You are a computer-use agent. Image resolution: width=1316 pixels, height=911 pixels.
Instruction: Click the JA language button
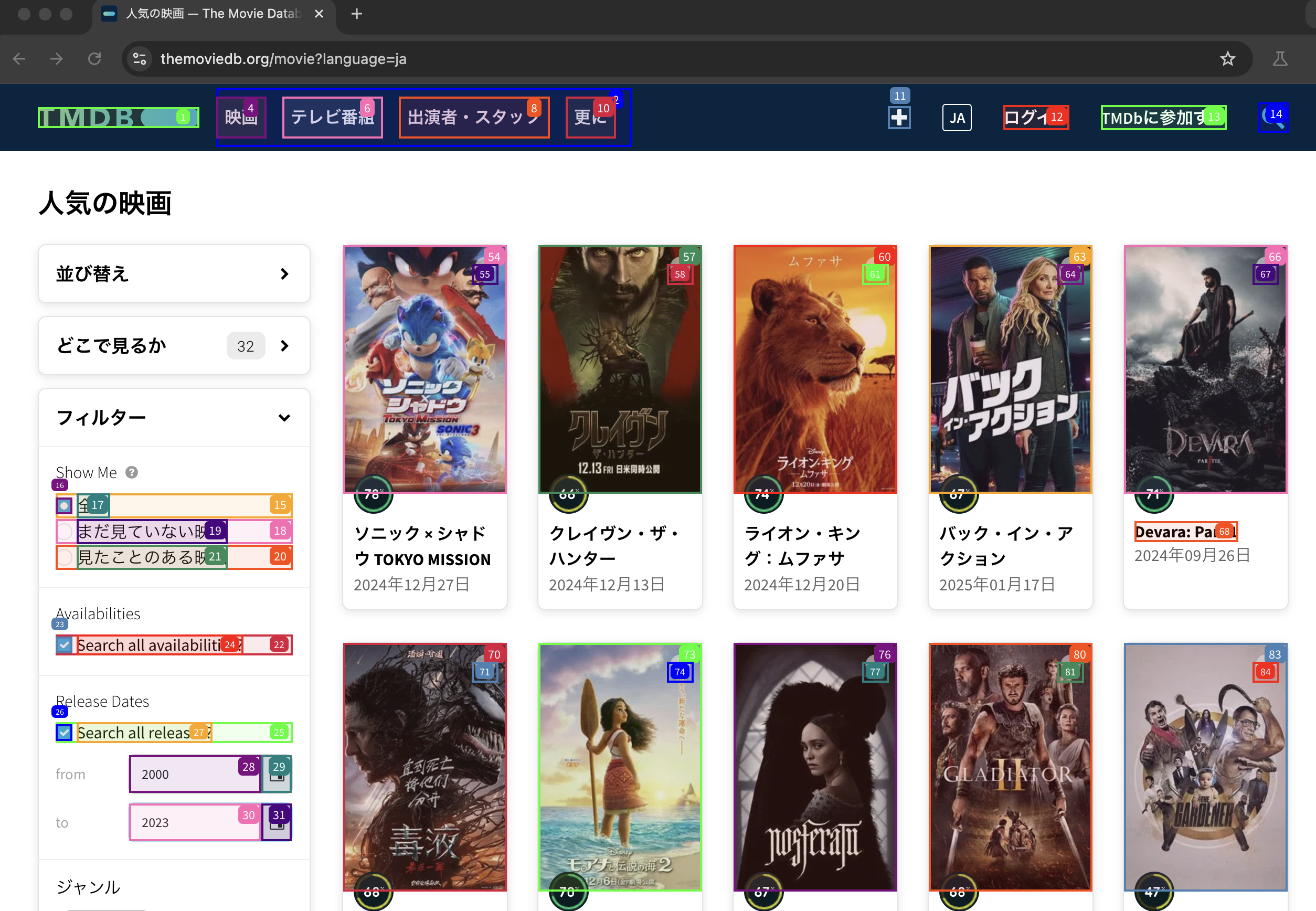coord(957,118)
